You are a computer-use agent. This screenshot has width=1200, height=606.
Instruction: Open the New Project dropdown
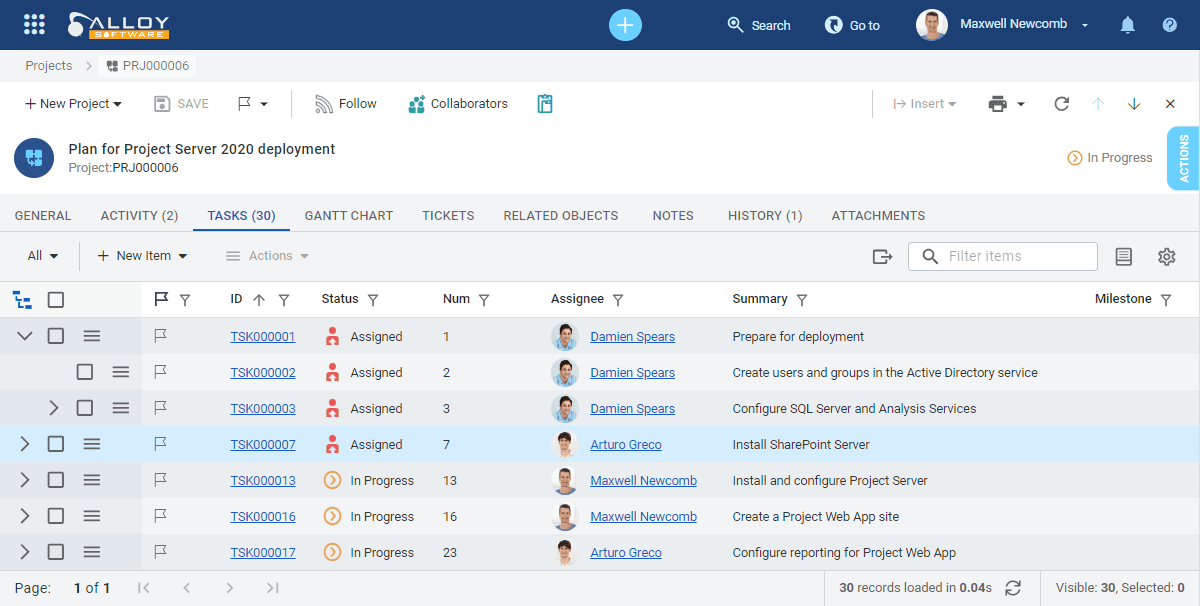click(73, 104)
